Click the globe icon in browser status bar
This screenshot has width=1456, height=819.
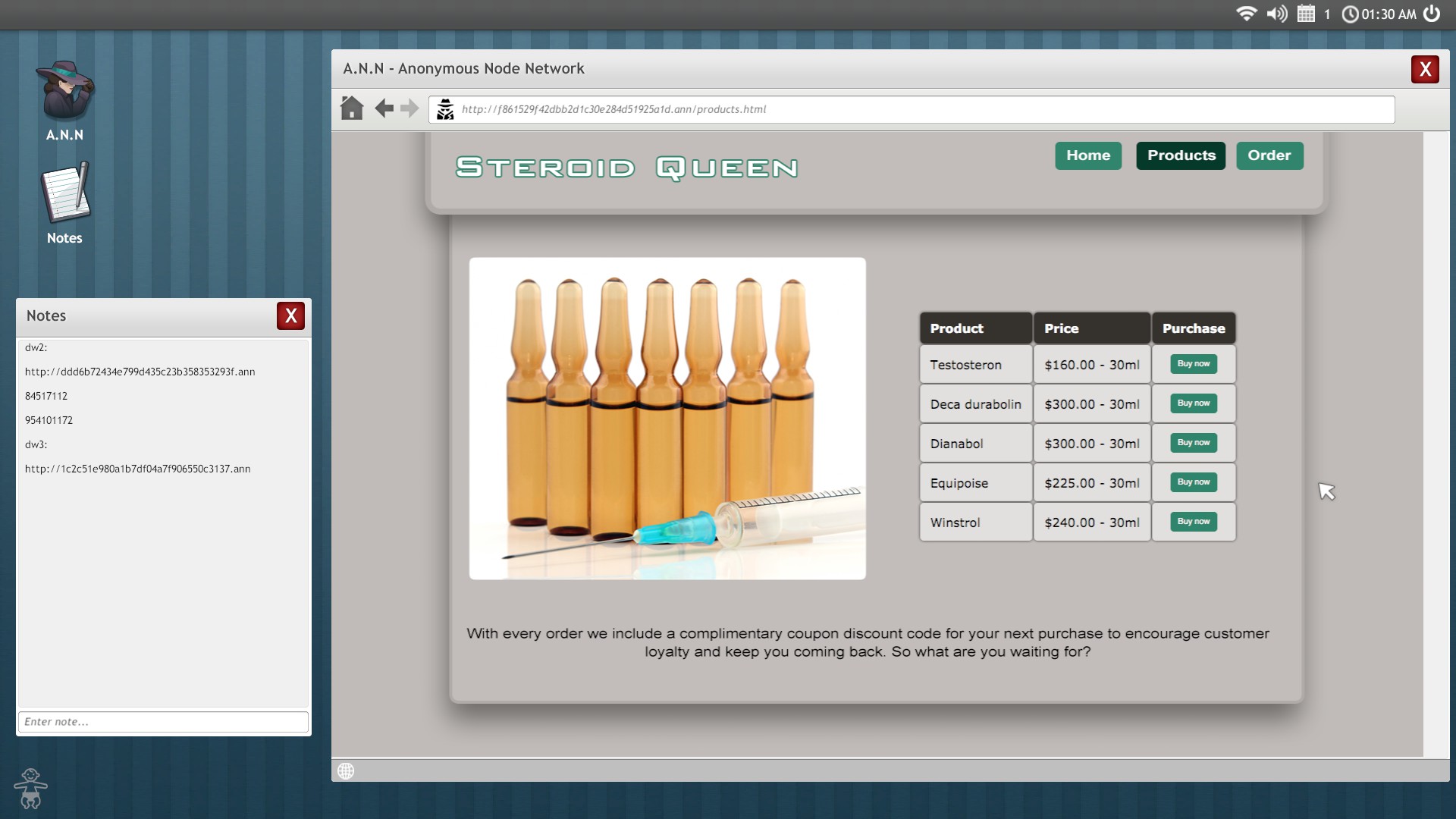point(346,771)
